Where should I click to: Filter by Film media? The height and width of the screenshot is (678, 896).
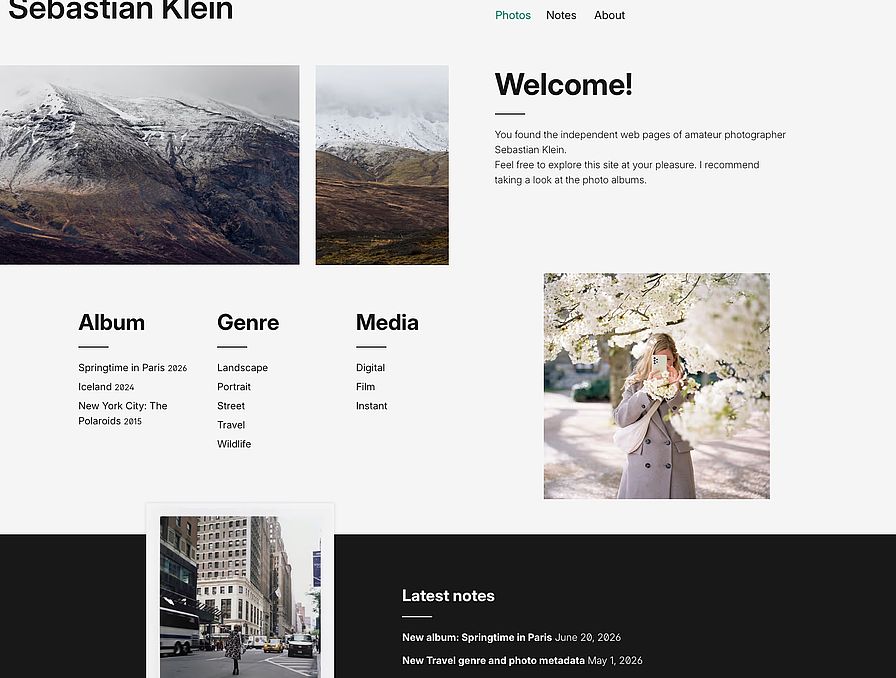coord(365,387)
